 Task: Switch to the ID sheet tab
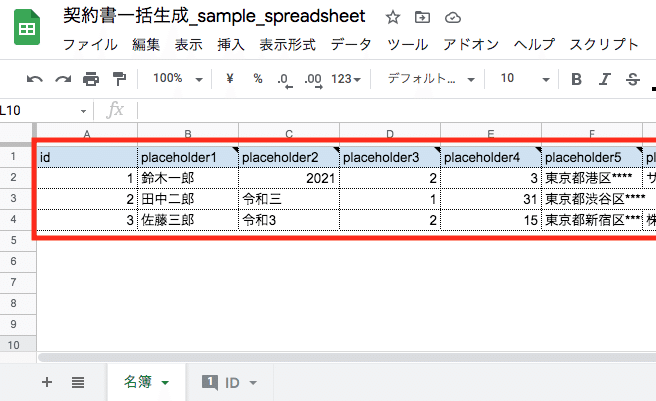click(232, 383)
